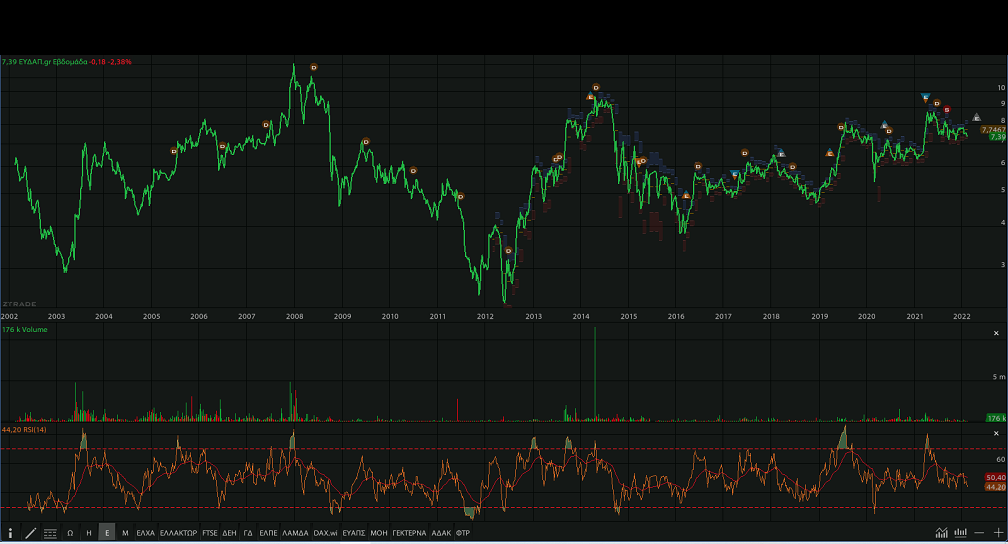Click the D dividend marker at 2008 peak
1008x544 pixels.
coord(314,67)
